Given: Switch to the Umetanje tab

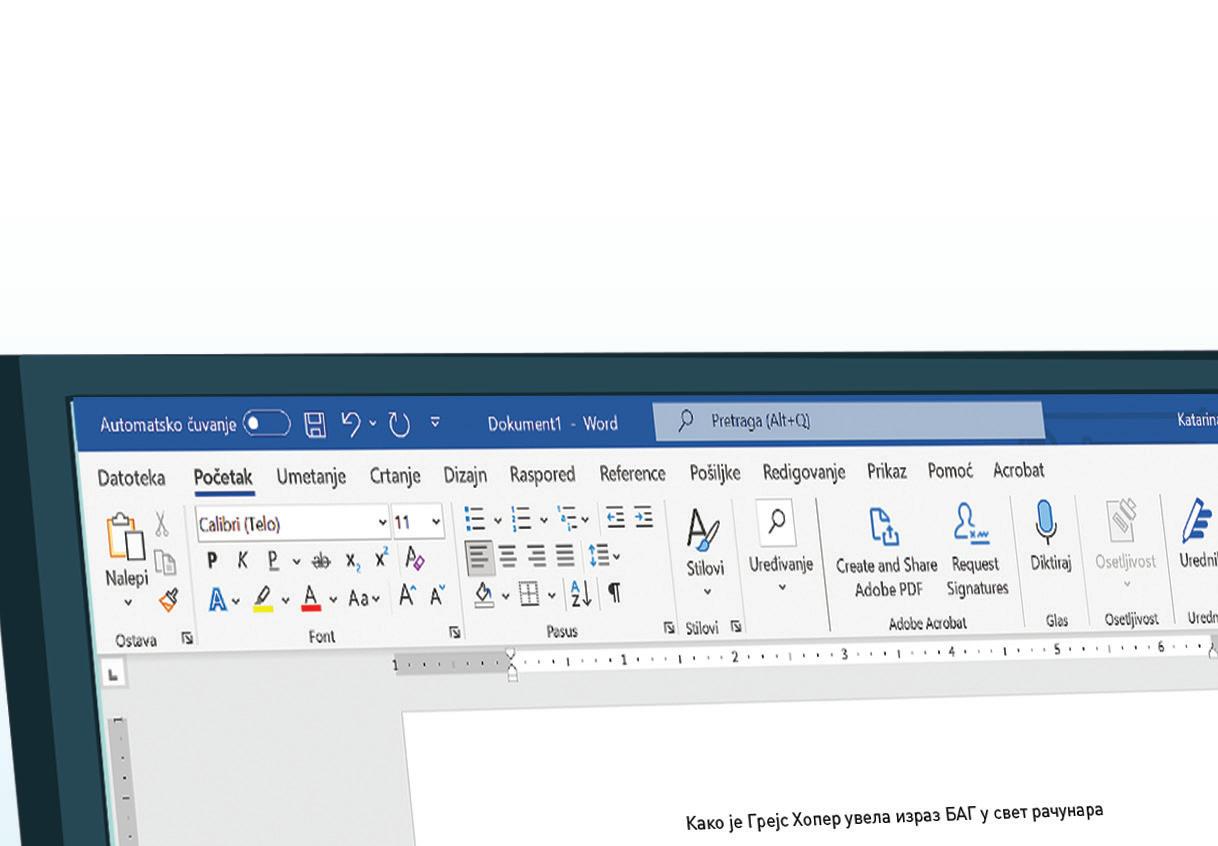Looking at the screenshot, I should (x=311, y=477).
